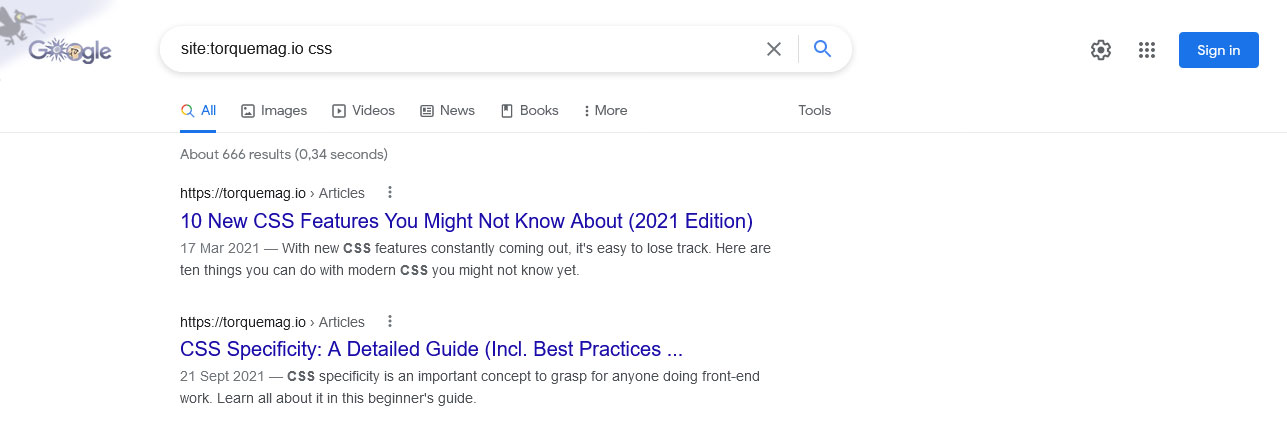Switch to the All results tab
This screenshot has height=424, width=1287.
click(x=198, y=111)
